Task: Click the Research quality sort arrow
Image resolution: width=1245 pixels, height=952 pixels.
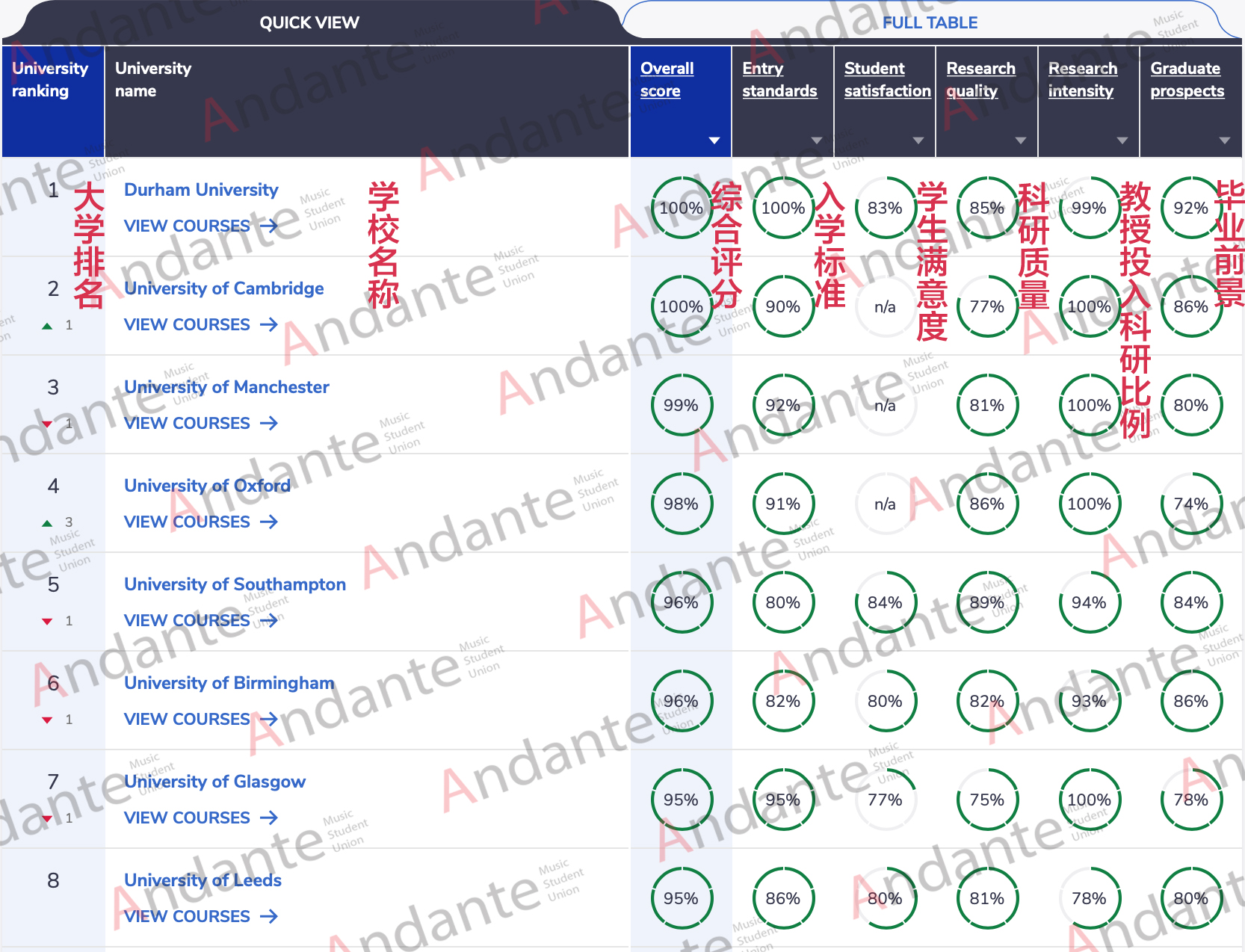Action: click(1021, 140)
